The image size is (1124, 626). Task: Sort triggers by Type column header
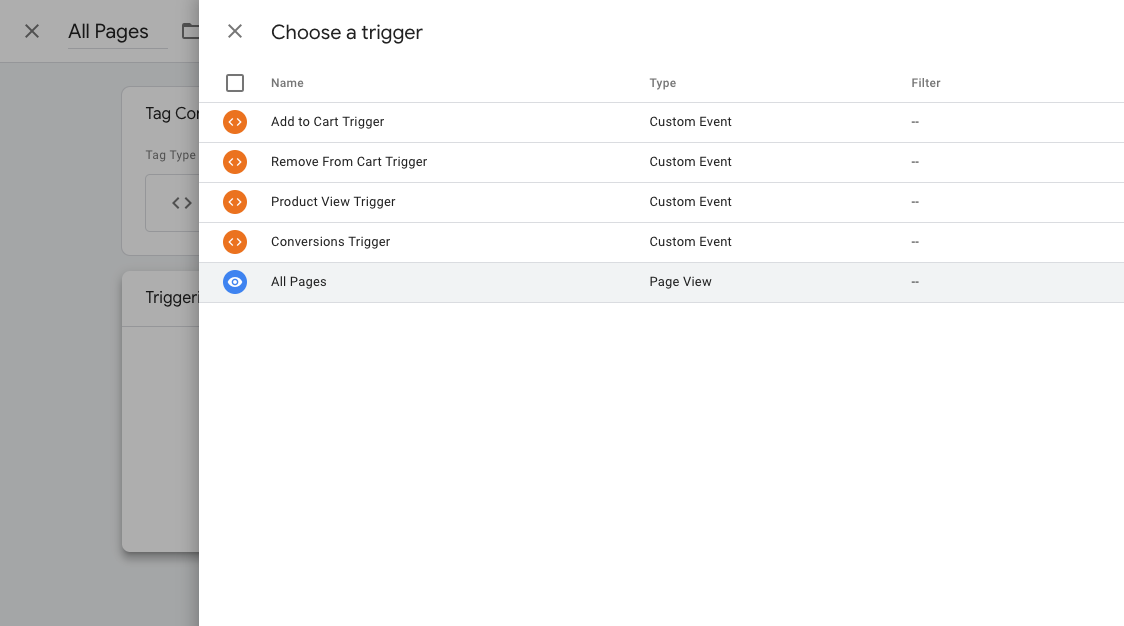click(662, 83)
